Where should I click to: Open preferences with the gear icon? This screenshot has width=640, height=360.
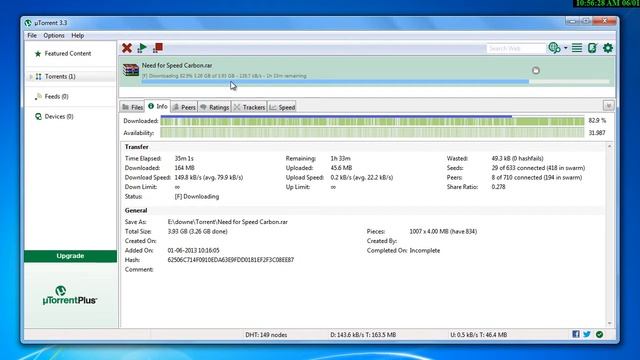click(608, 48)
